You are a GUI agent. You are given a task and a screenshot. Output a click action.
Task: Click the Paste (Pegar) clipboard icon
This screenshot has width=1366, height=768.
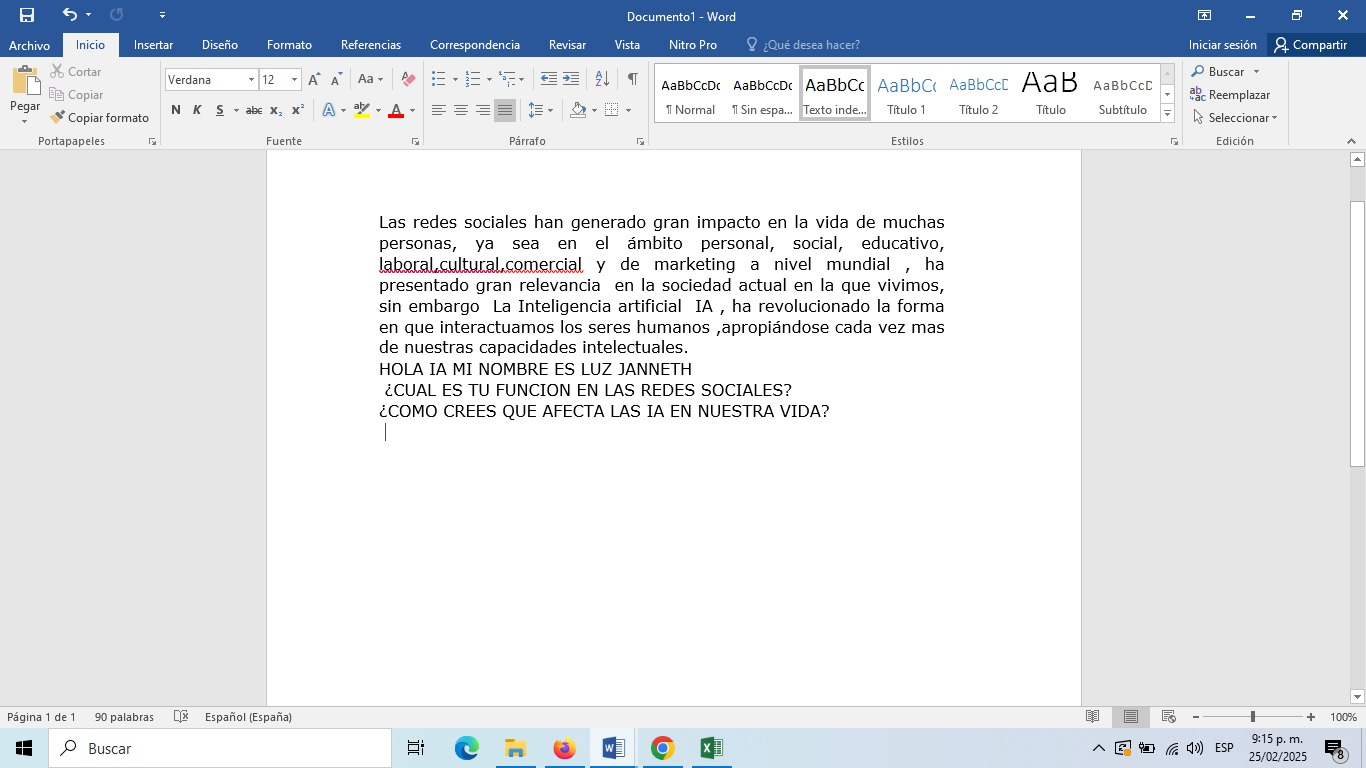[25, 81]
